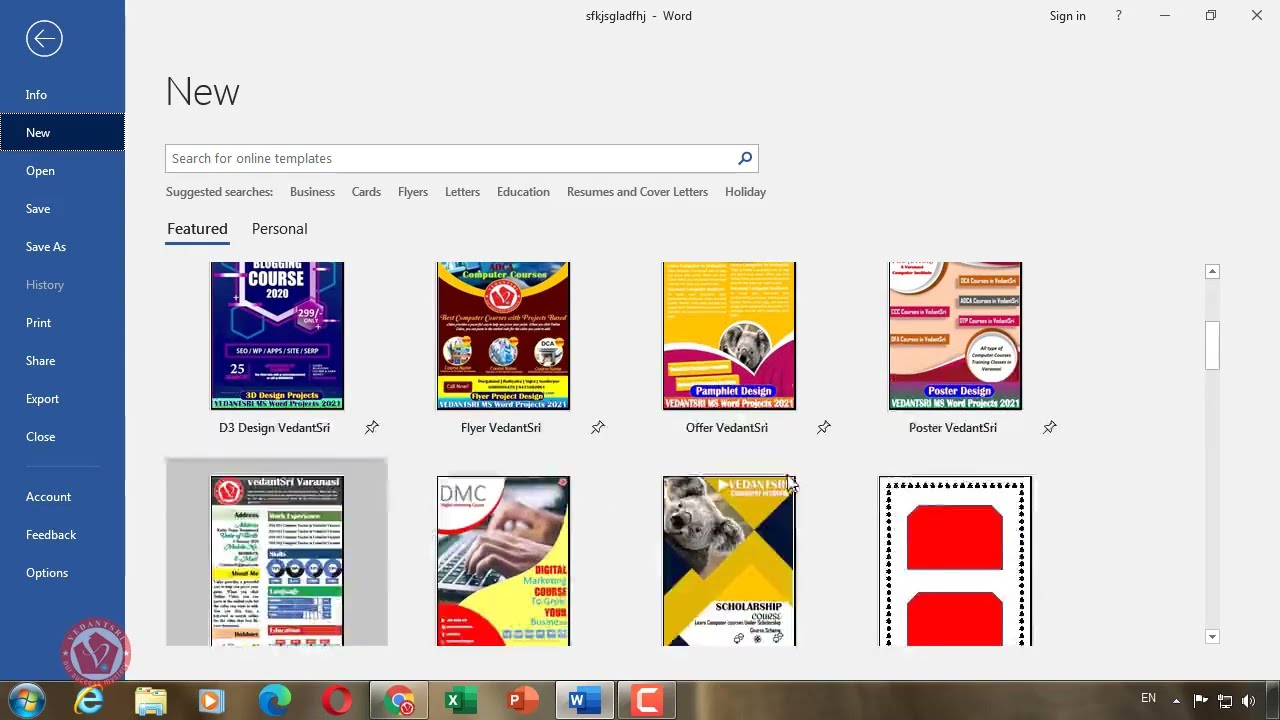
Task: Click Close in the Backstage sidebar
Action: (62, 437)
